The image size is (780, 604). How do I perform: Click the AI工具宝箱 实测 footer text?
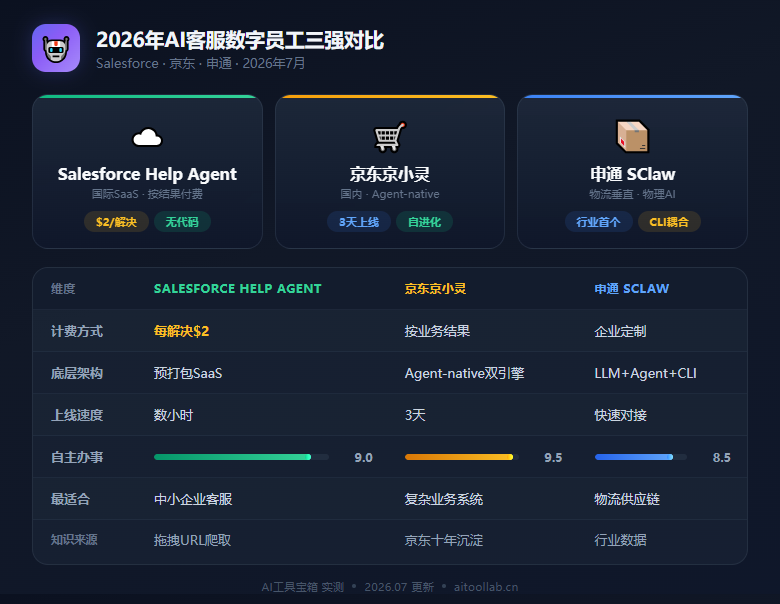tap(302, 587)
